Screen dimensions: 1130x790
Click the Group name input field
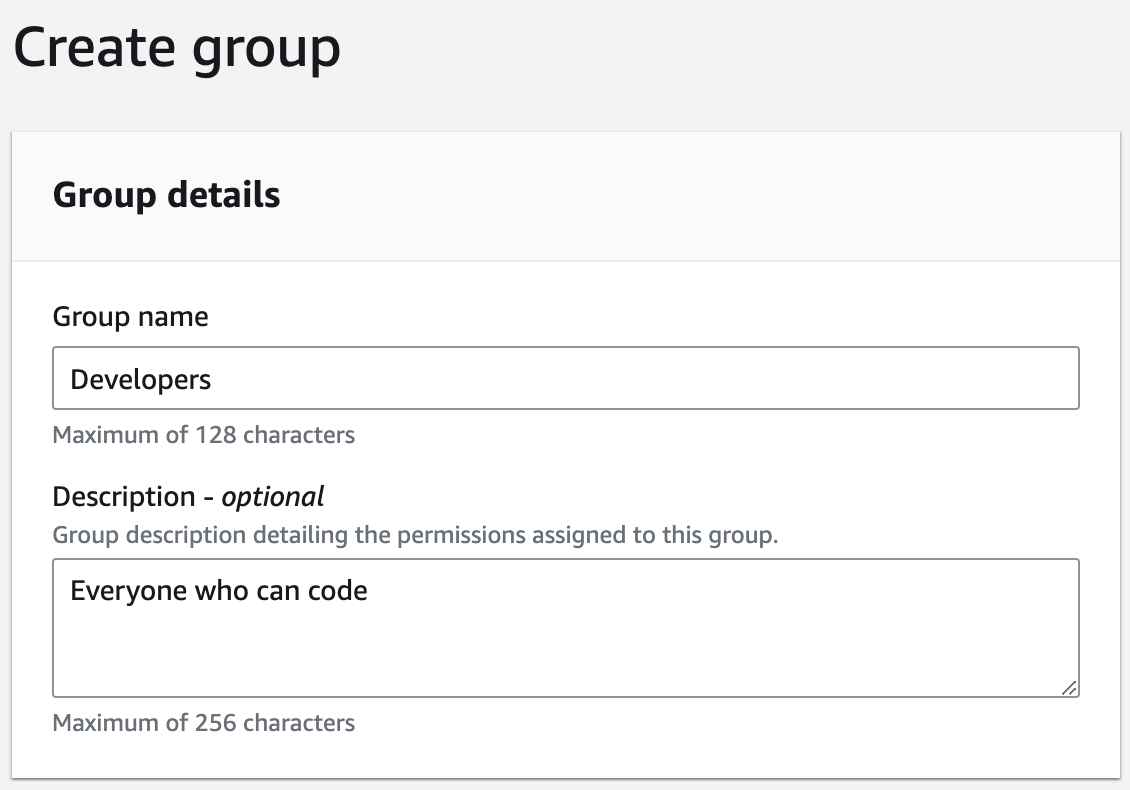[x=565, y=378]
